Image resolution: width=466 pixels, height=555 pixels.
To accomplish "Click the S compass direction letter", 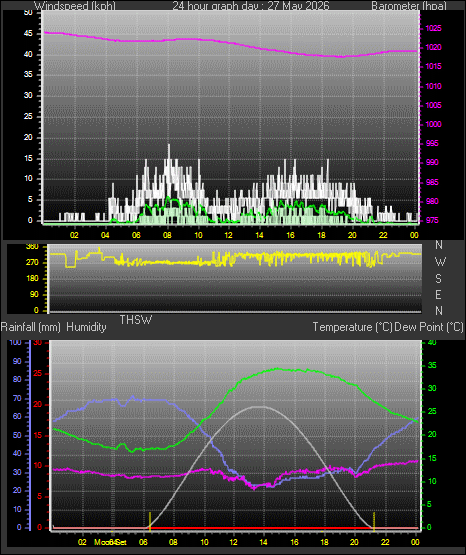I will coord(438,279).
